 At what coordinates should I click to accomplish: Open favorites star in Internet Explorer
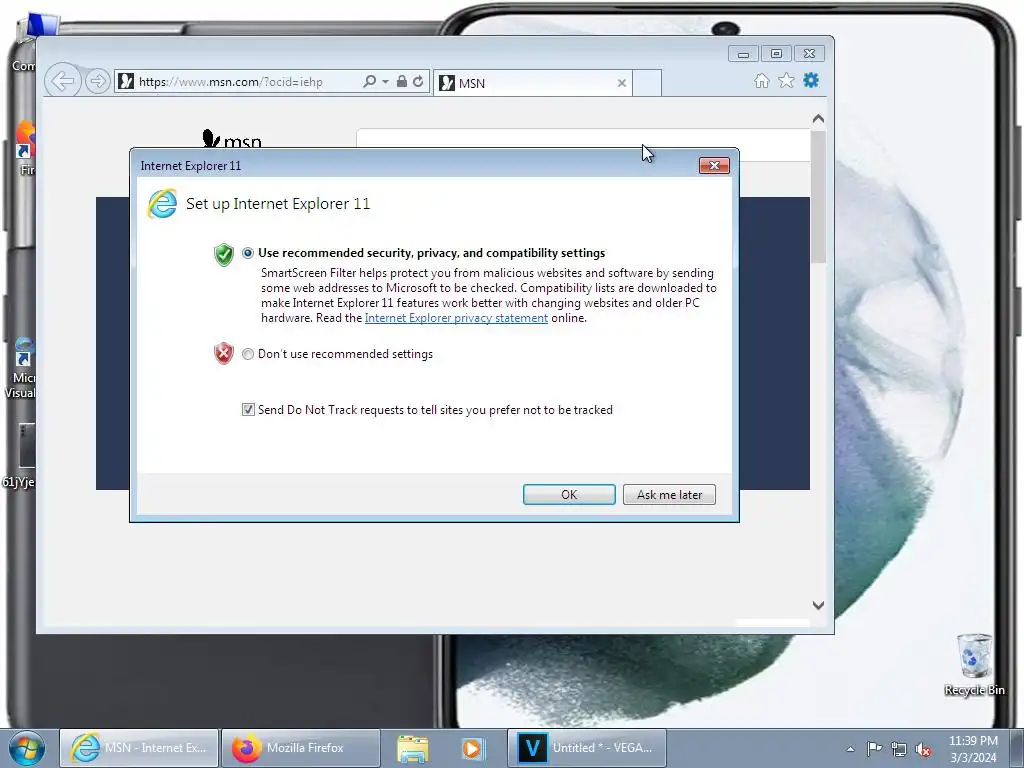786,80
